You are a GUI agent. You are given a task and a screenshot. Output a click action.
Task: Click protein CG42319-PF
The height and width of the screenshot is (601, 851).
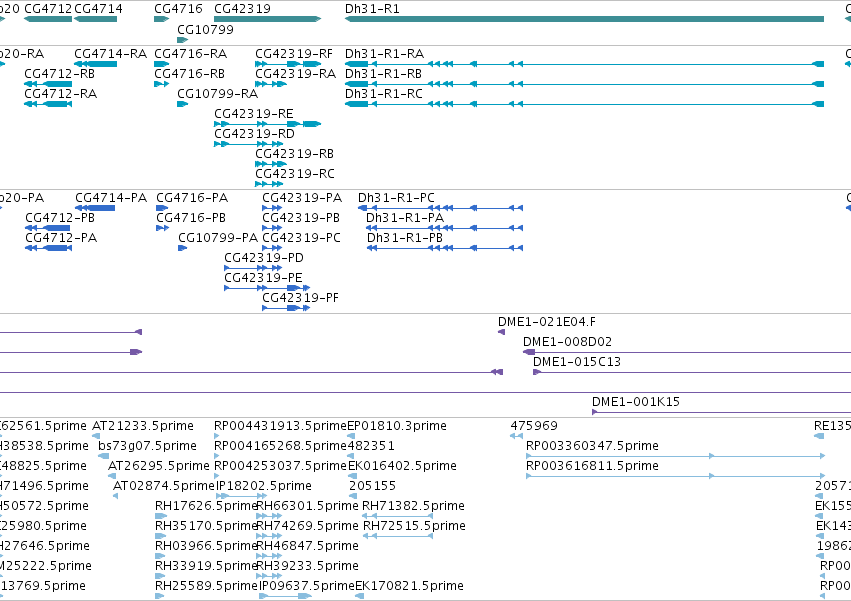(x=286, y=308)
